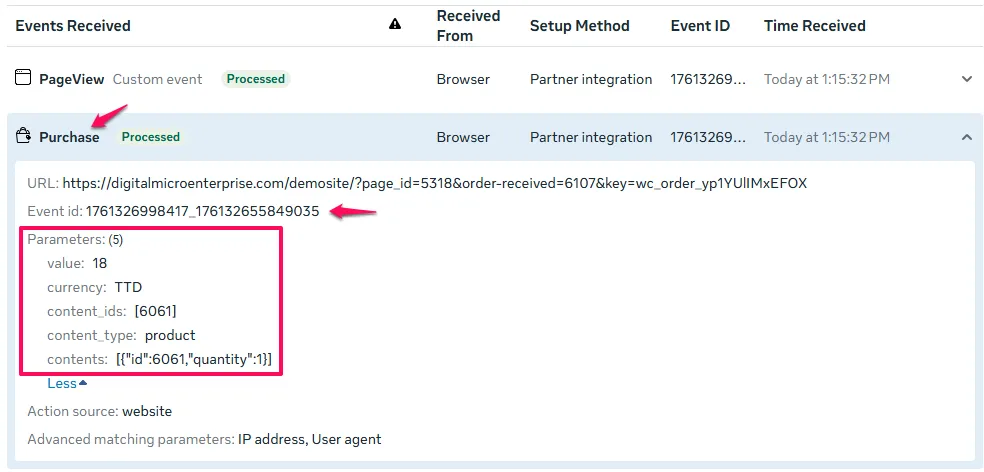This screenshot has height=472, width=984.
Task: Collapse the Purchase event row chevron
Action: pyautogui.click(x=966, y=137)
